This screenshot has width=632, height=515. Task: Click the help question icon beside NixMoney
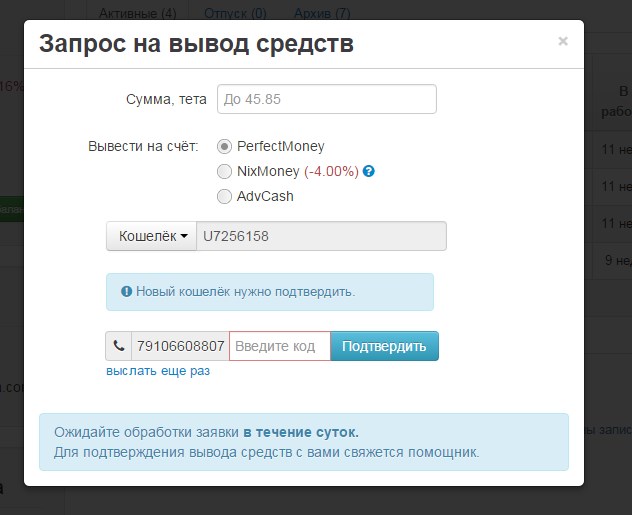click(369, 171)
